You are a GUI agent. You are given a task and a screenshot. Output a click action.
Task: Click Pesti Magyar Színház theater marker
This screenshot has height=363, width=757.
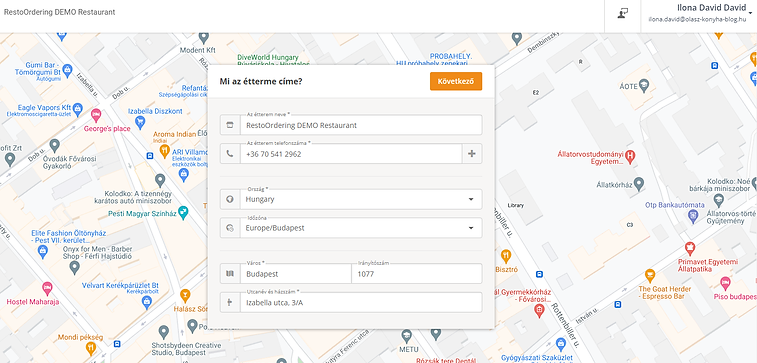182,212
